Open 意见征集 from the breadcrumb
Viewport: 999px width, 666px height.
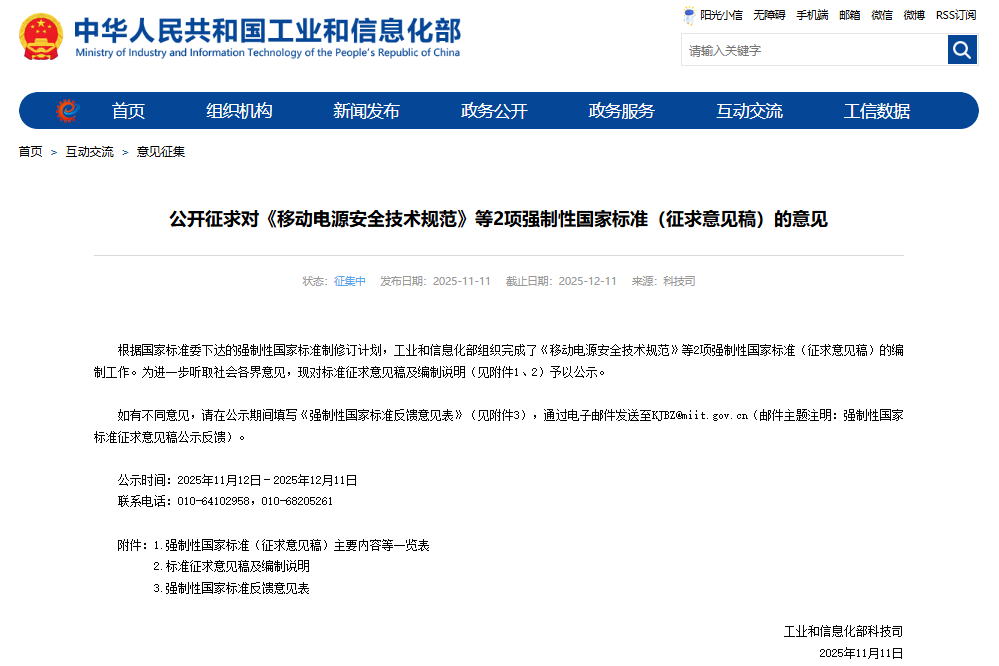[x=160, y=152]
